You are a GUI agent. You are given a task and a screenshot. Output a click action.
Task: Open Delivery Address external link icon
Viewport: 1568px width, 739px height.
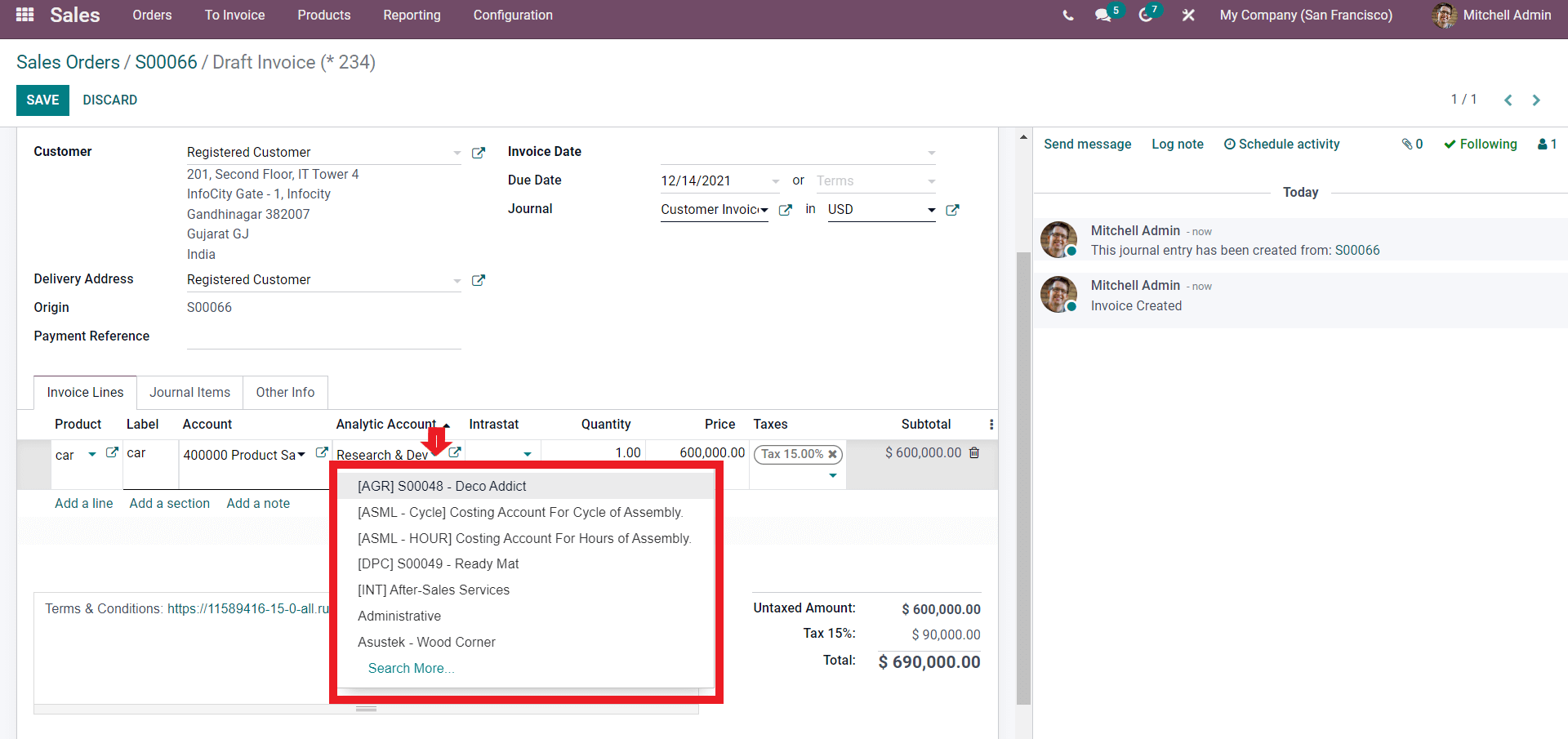479,280
